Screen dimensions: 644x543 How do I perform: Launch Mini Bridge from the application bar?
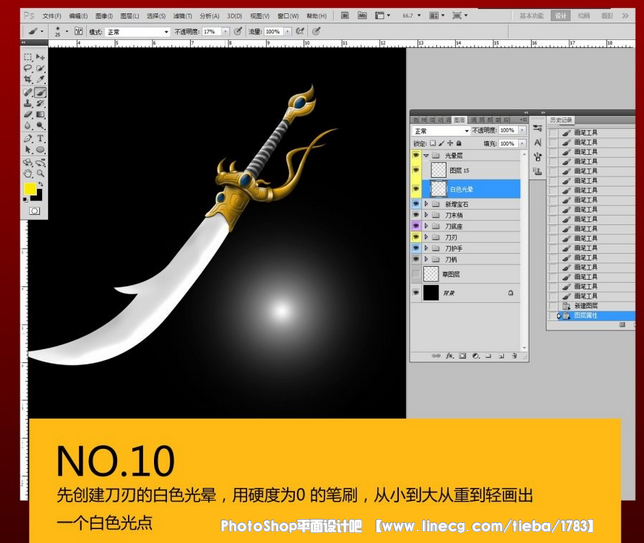[x=362, y=16]
